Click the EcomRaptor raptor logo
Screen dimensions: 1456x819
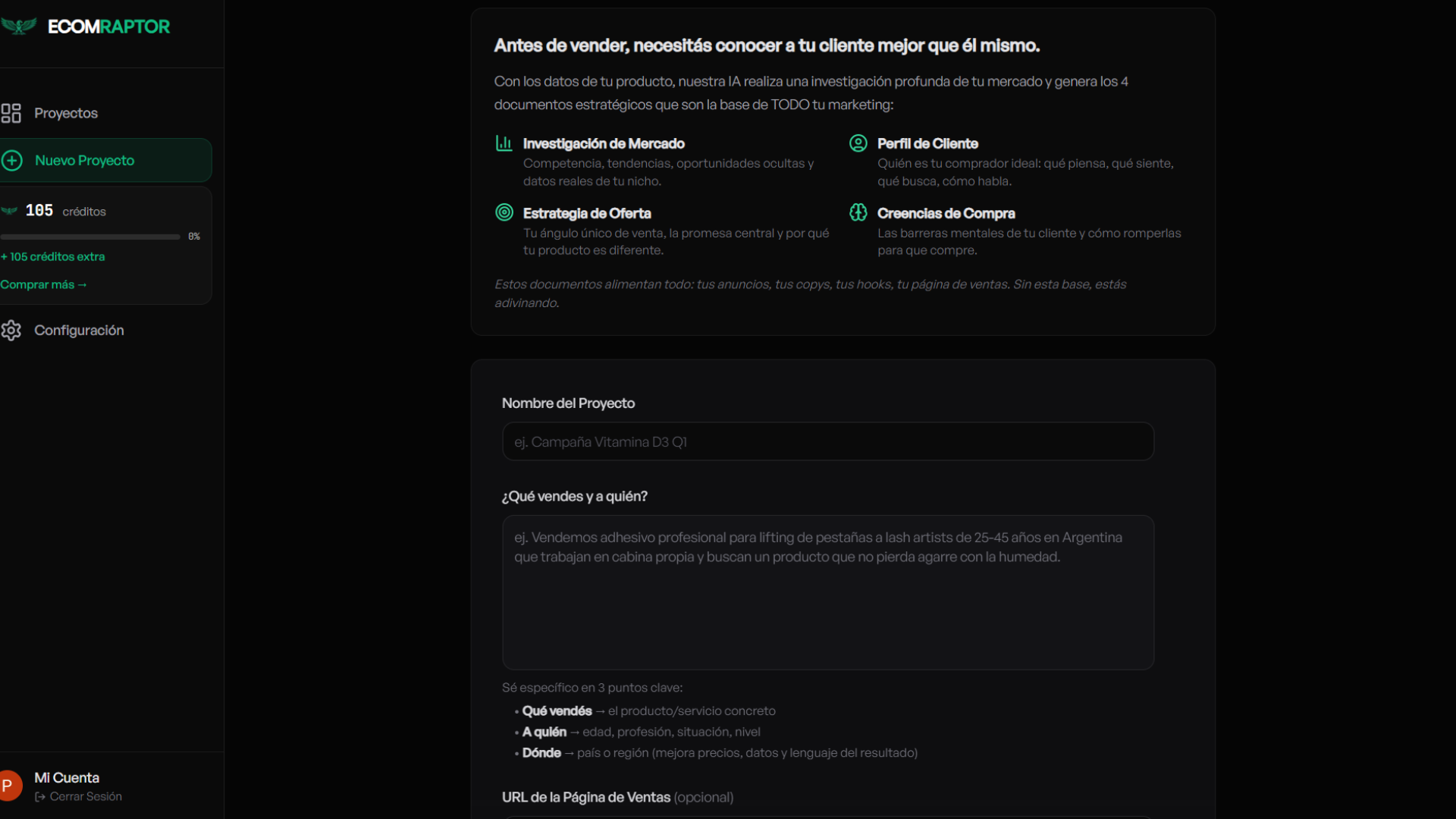pyautogui.click(x=19, y=25)
